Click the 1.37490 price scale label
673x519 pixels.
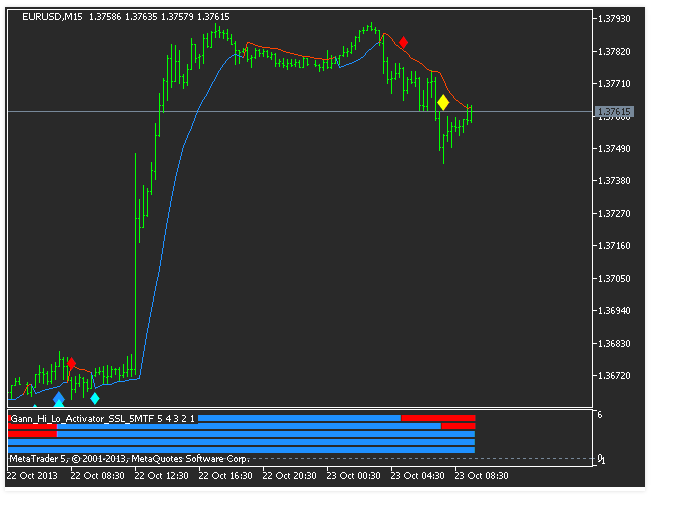point(614,149)
